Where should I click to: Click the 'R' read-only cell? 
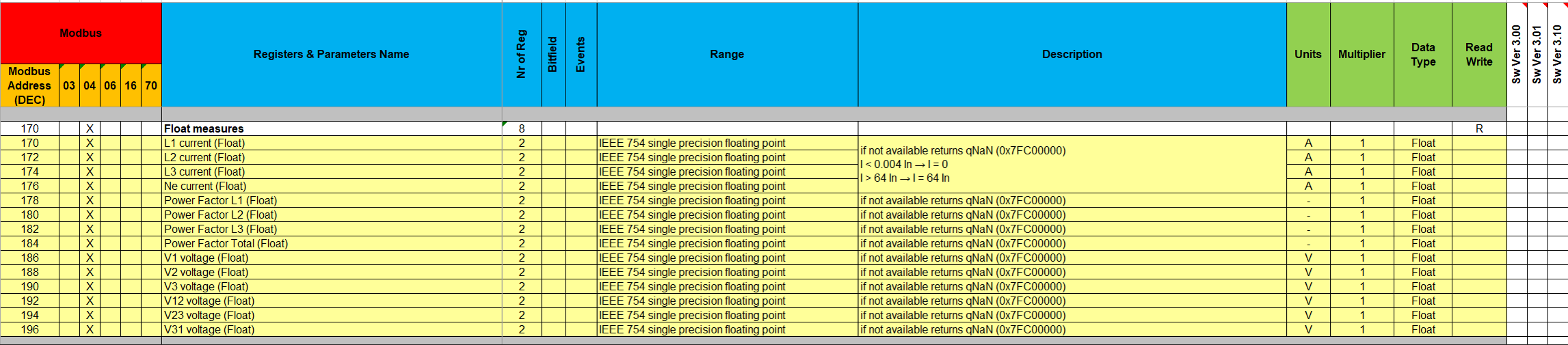(1479, 128)
